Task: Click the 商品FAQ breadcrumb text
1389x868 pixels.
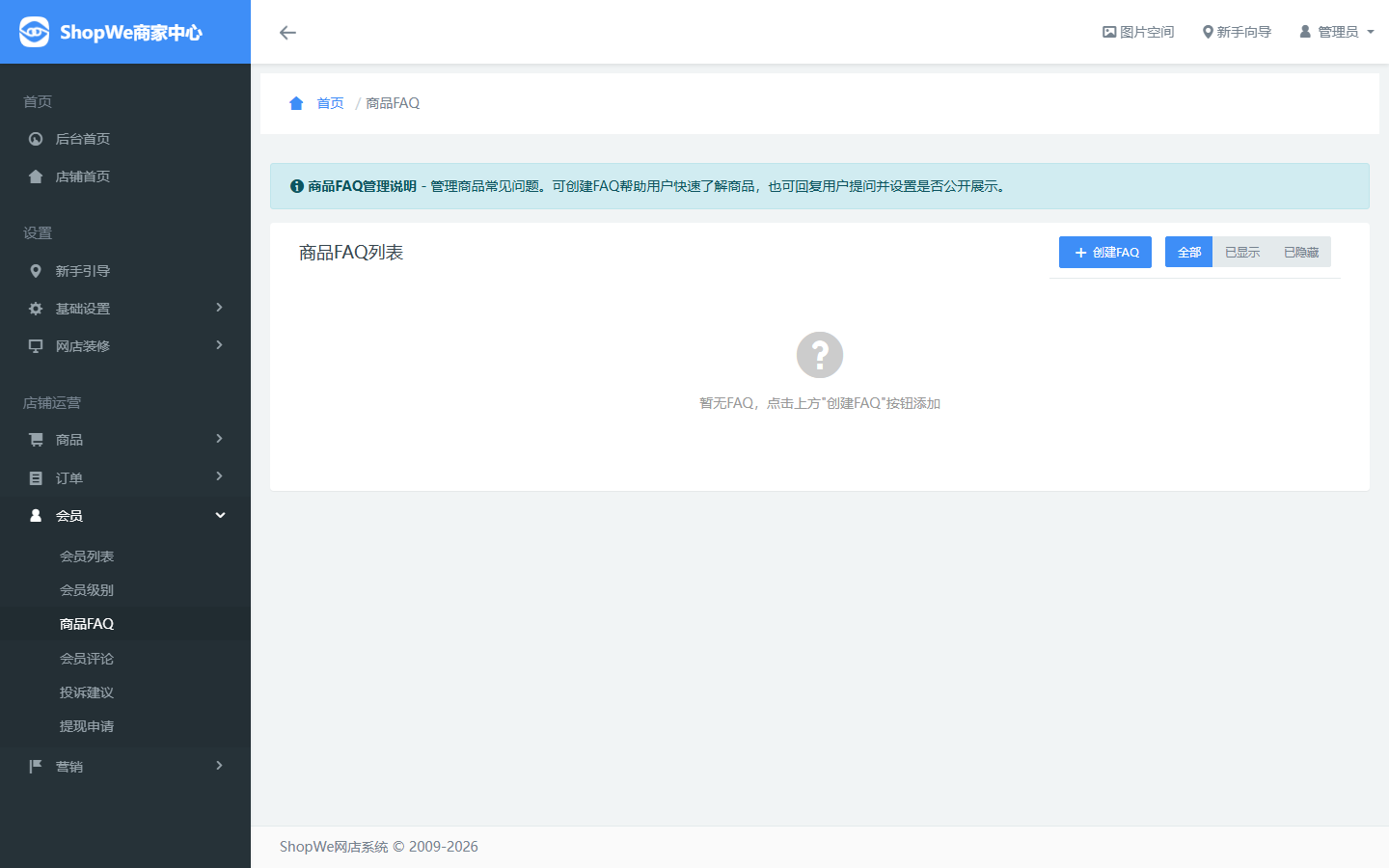Action: click(x=393, y=103)
